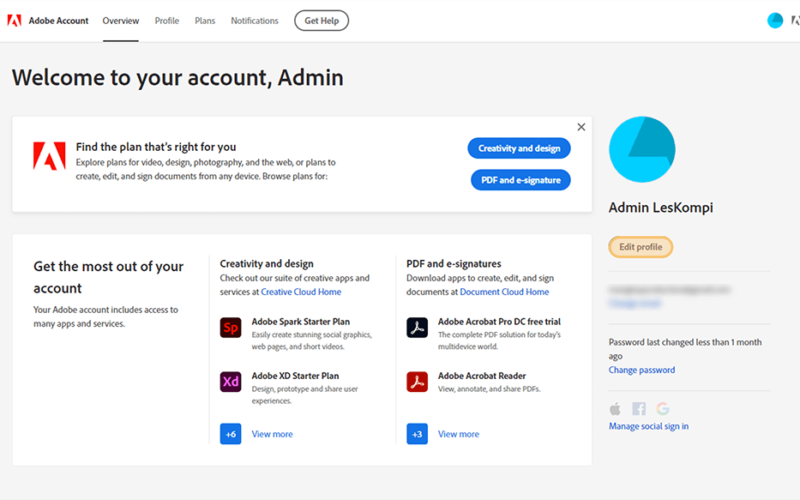Open the Acrobat Reader icon

(417, 382)
